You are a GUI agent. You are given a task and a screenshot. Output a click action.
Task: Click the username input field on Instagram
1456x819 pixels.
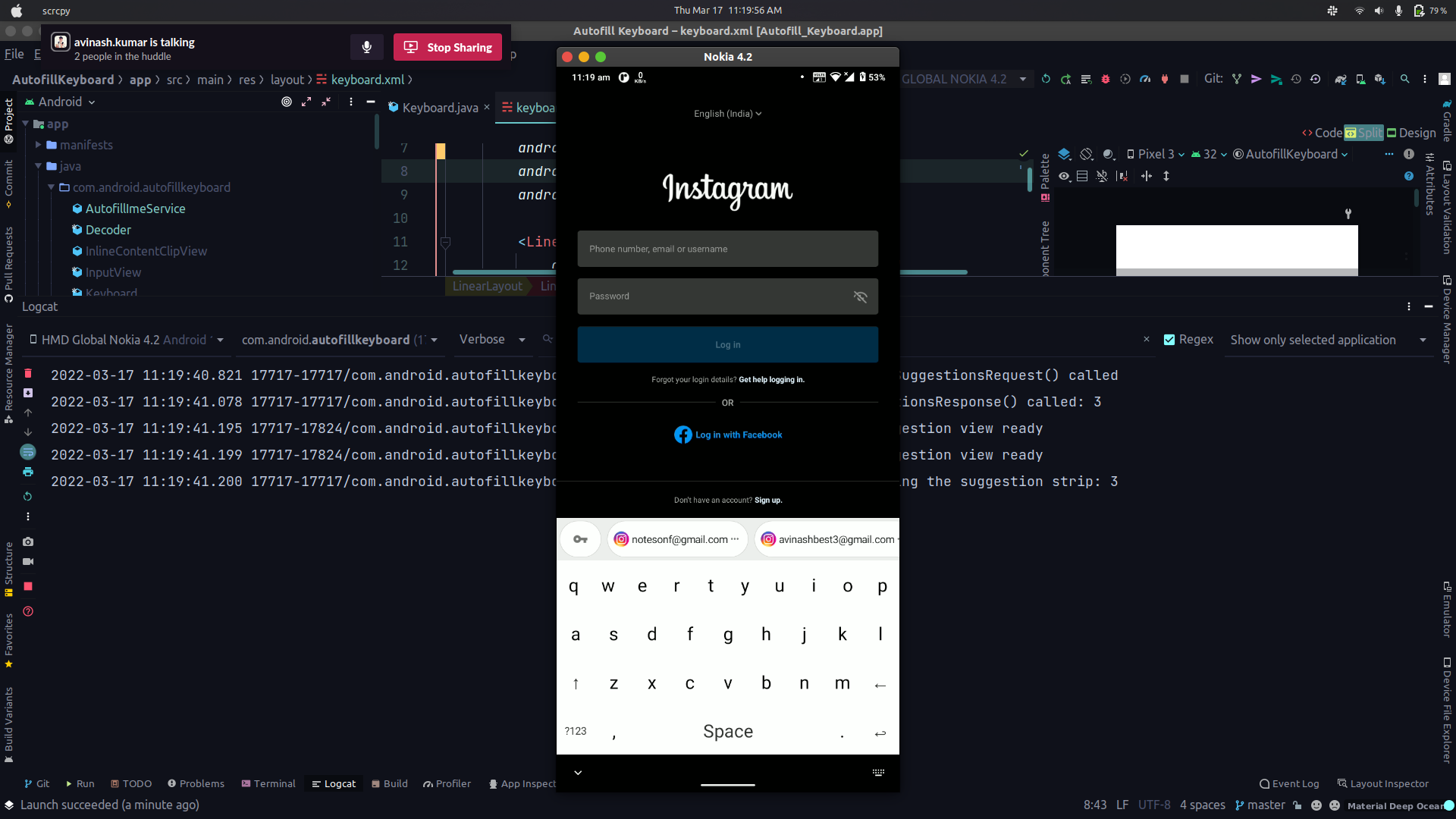tap(727, 249)
